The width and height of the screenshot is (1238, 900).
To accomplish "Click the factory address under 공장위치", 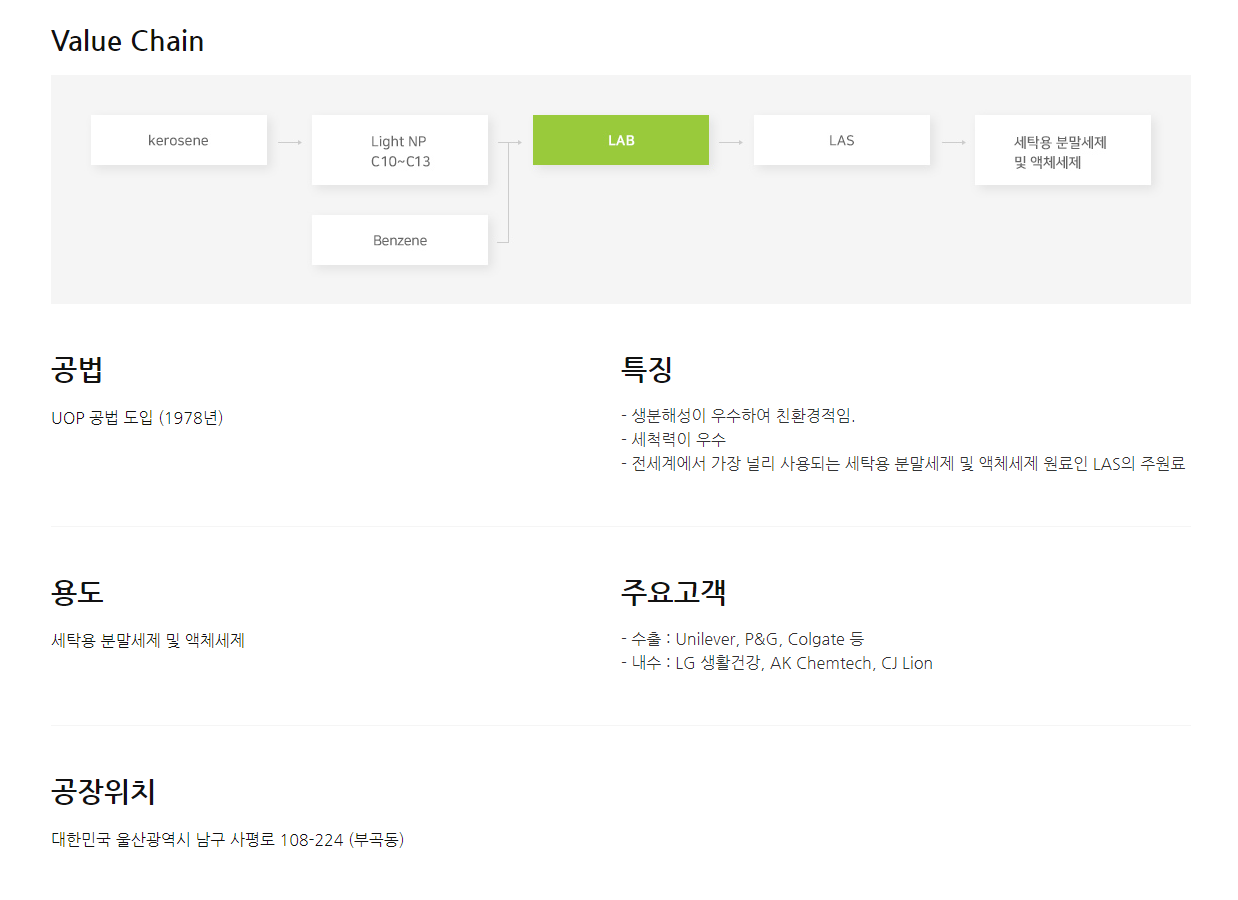I will coord(227,840).
